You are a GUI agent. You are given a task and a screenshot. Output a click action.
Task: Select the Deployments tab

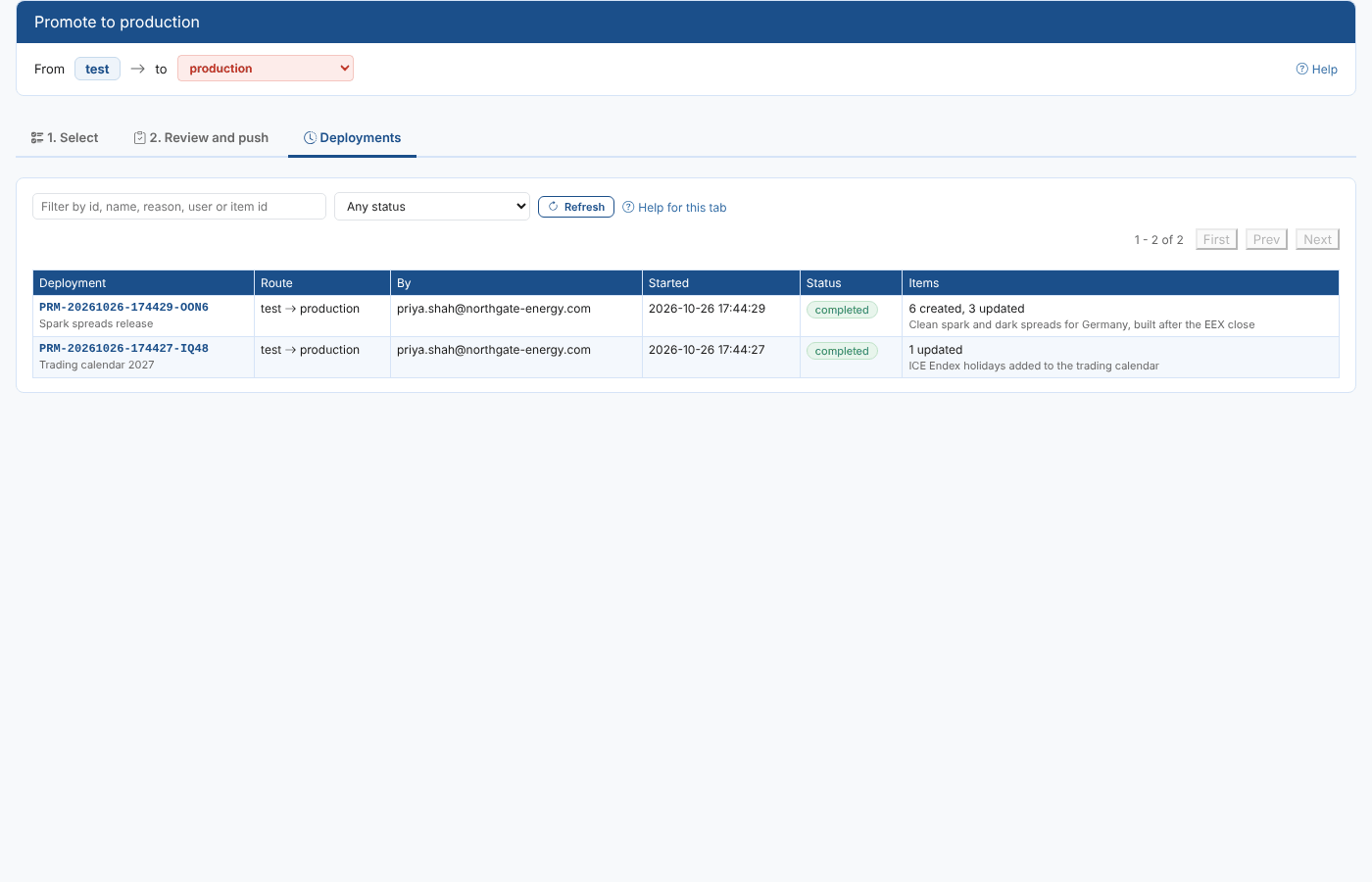pos(352,138)
